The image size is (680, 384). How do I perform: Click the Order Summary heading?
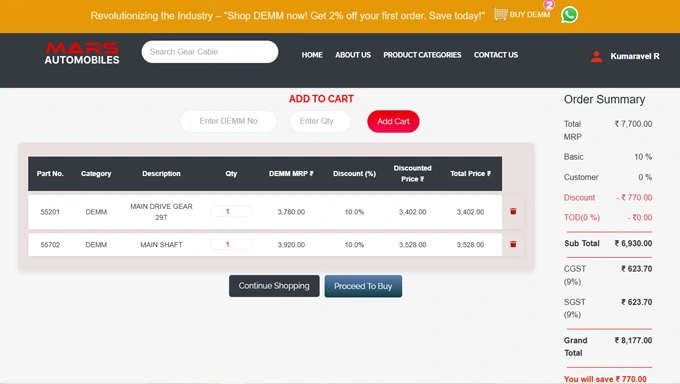pos(604,99)
